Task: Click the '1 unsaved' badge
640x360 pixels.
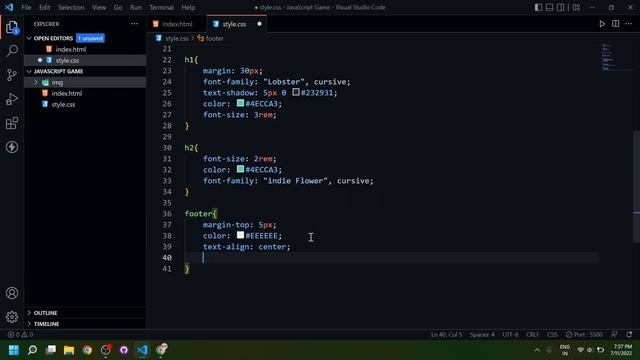Action: [x=90, y=38]
